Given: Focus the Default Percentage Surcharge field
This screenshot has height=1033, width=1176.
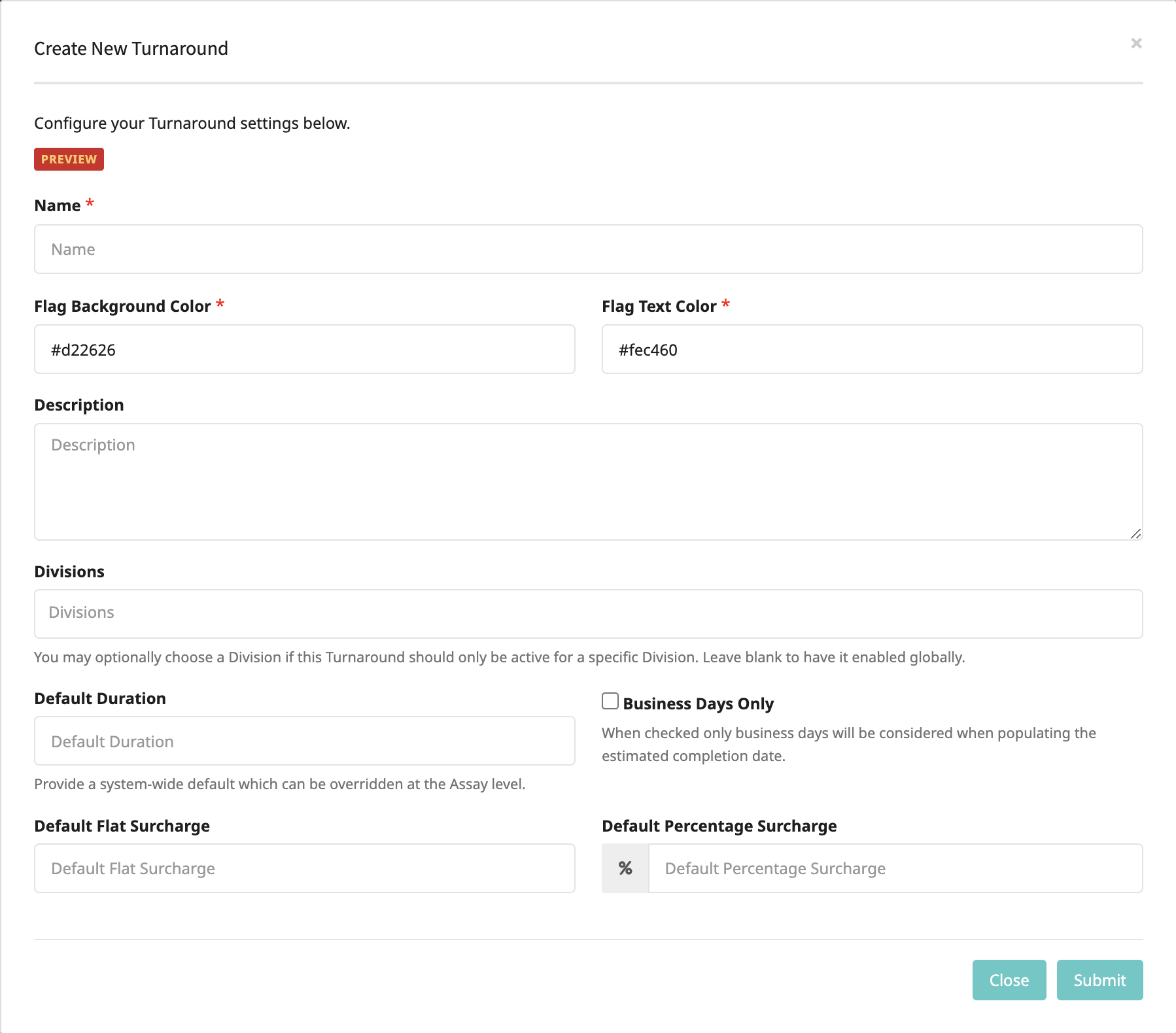Looking at the screenshot, I should [895, 868].
